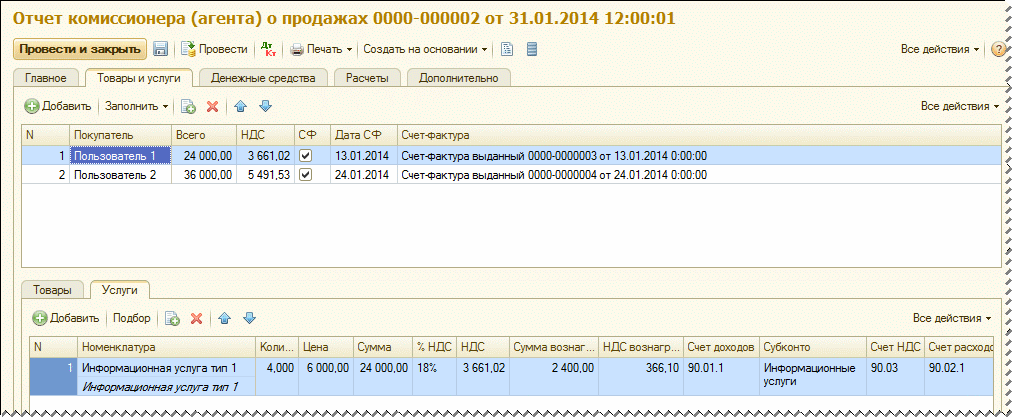
Task: Click the Счет-фактура column header
Action: pos(698,136)
